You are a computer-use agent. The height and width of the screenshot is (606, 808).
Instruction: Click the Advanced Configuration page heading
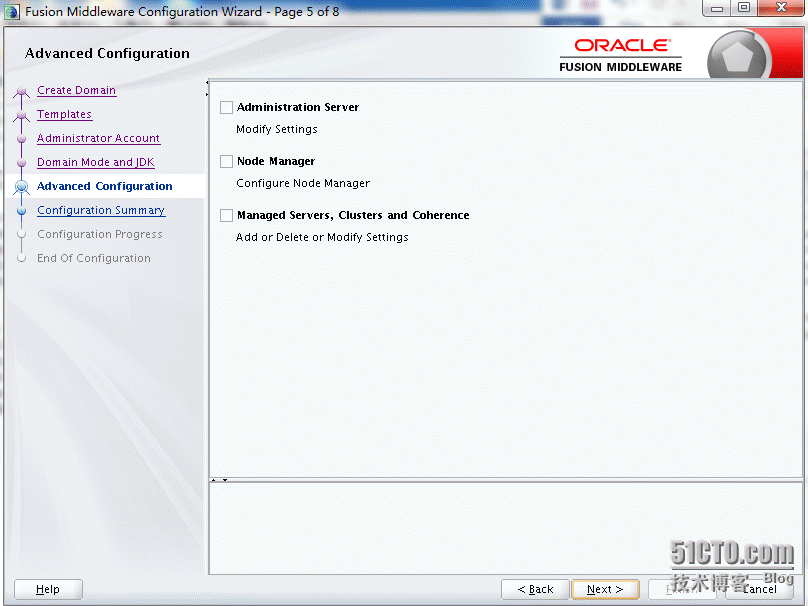(107, 53)
